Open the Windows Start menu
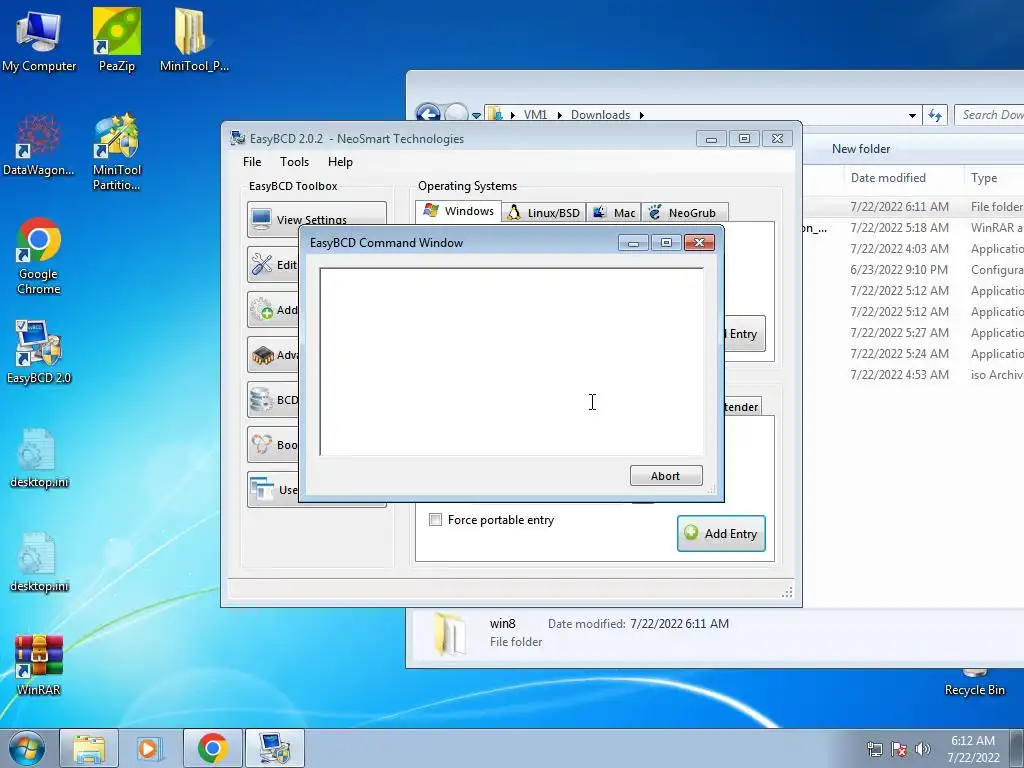 click(26, 748)
